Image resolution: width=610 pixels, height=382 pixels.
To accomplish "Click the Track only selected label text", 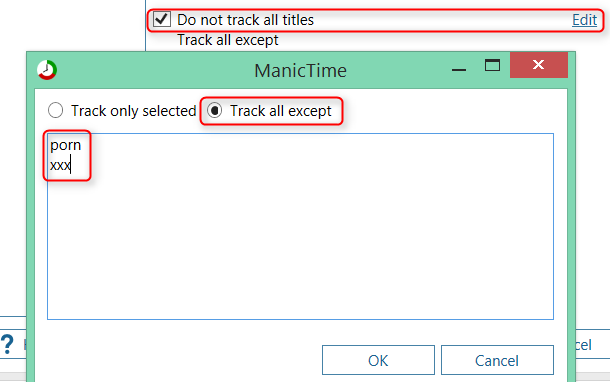I will coord(133,111).
